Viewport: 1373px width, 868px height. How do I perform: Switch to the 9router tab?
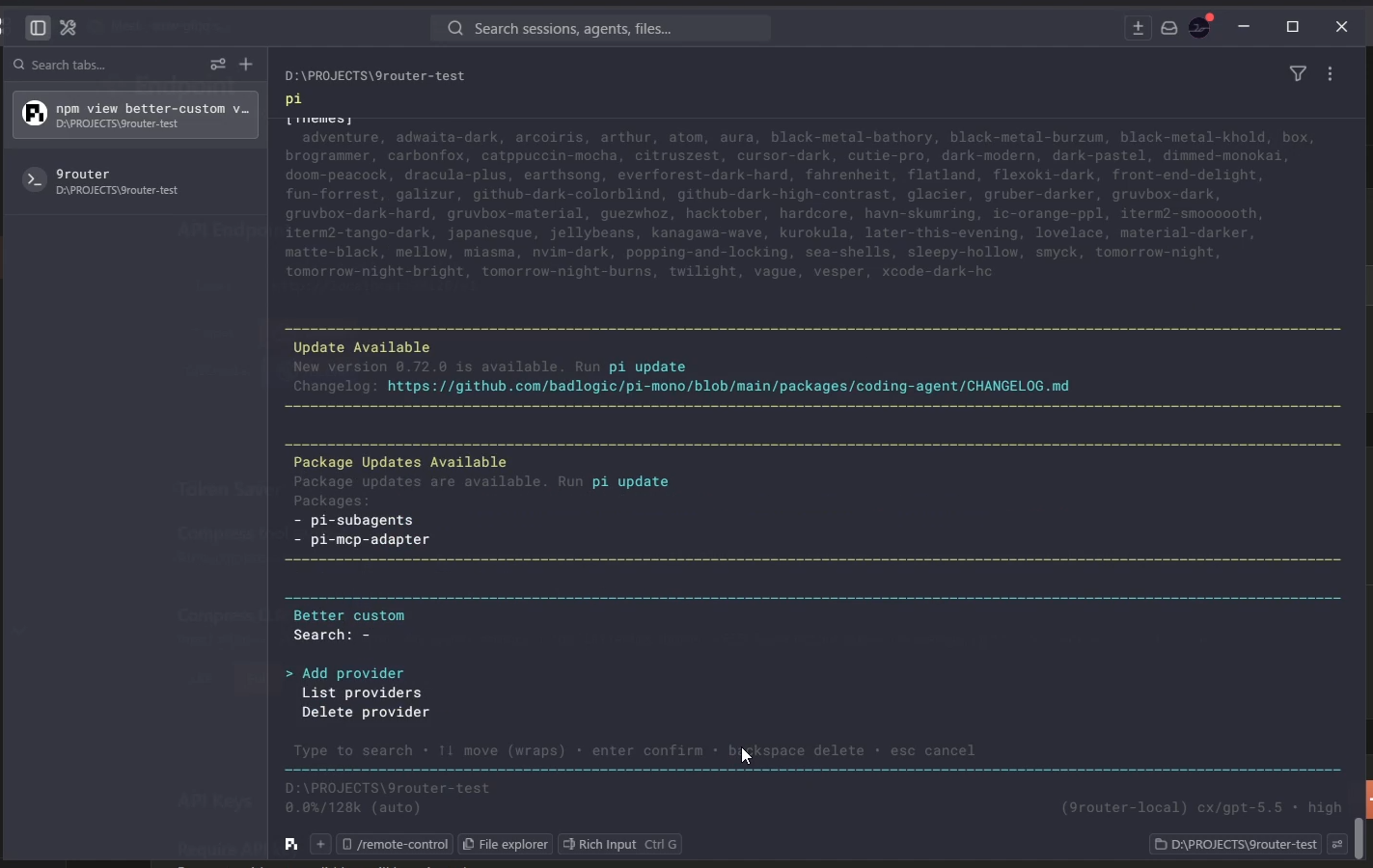[135, 181]
